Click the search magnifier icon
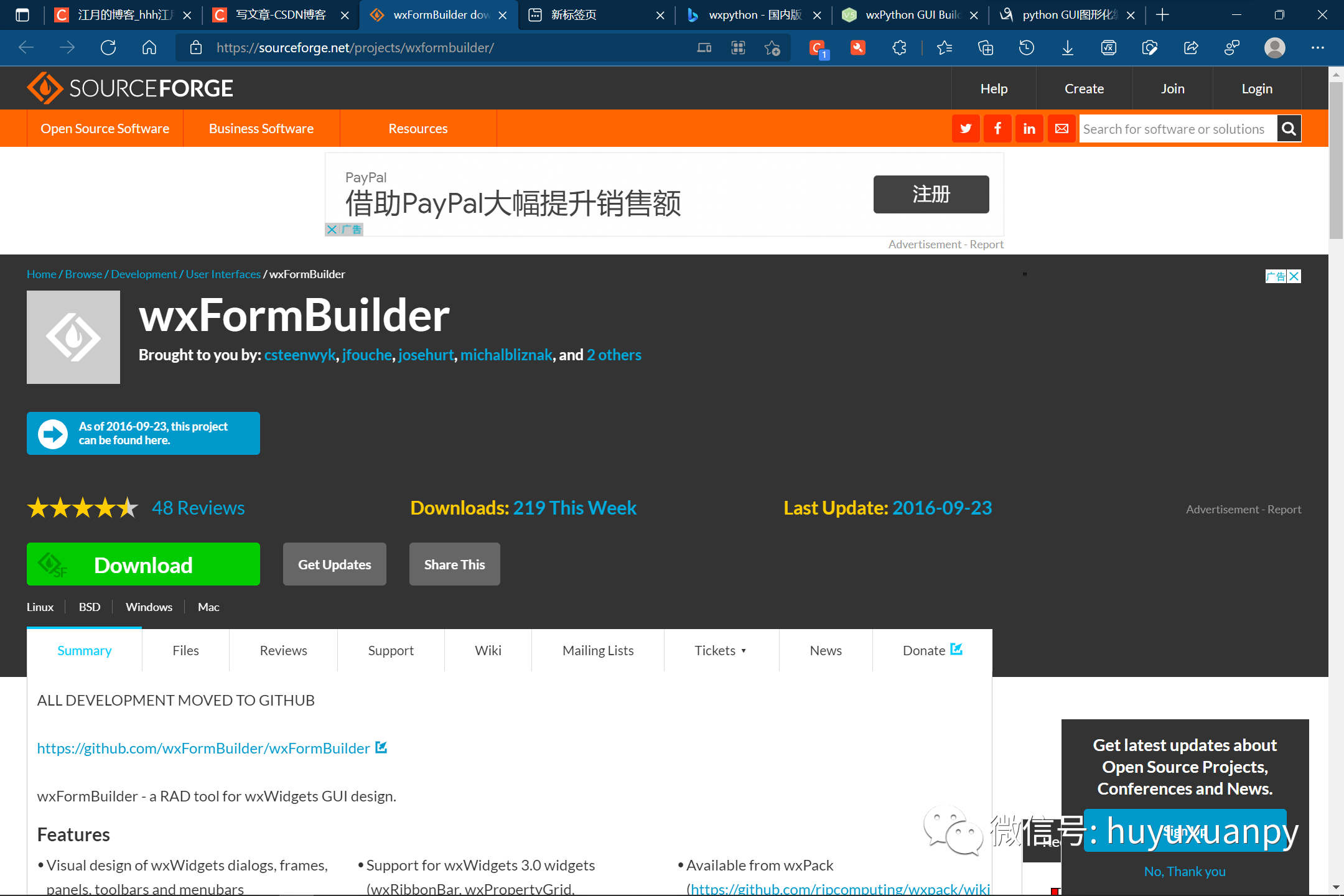This screenshot has width=1344, height=896. tap(1289, 129)
